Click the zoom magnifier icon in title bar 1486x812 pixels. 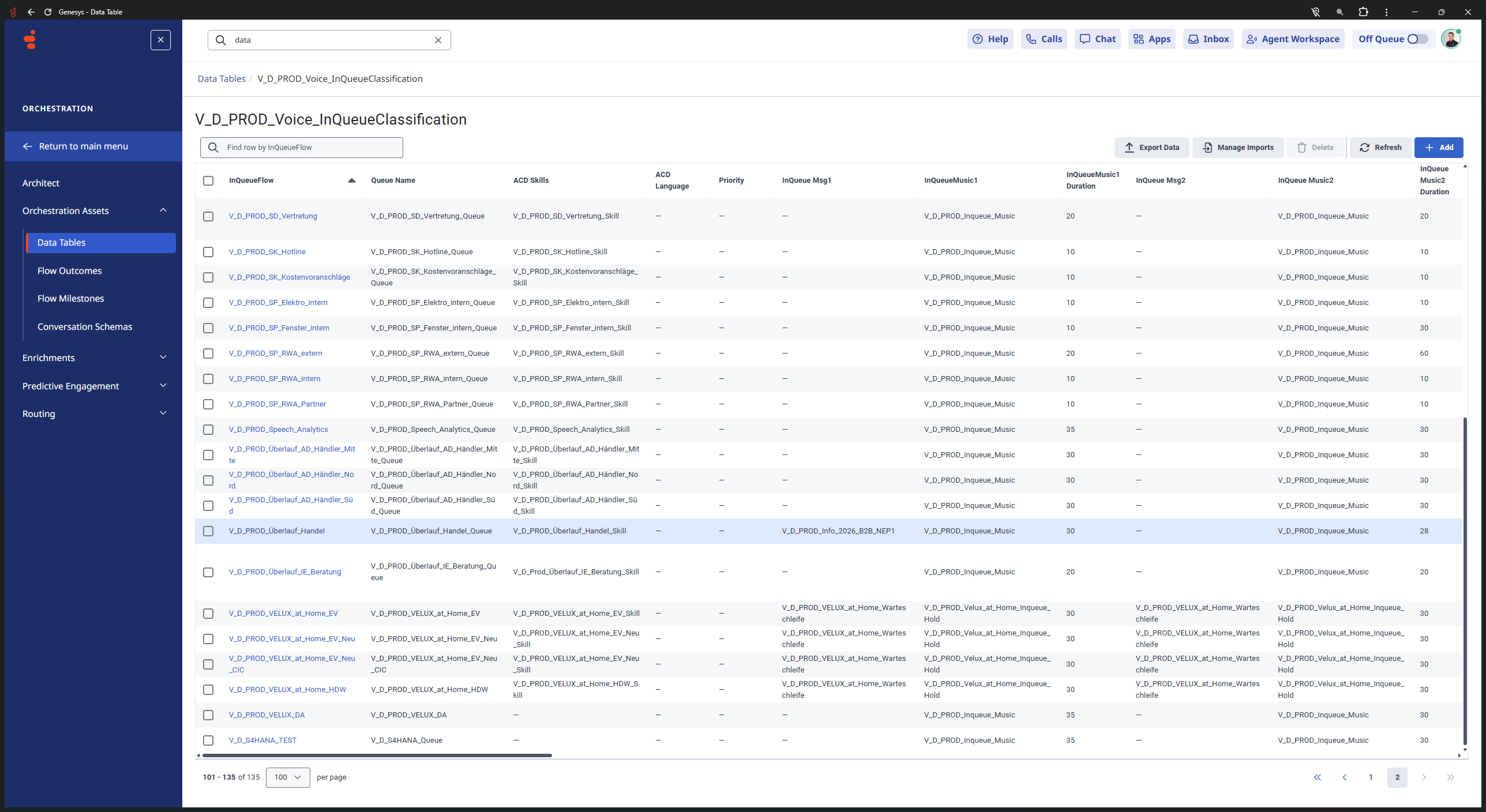(x=1339, y=12)
